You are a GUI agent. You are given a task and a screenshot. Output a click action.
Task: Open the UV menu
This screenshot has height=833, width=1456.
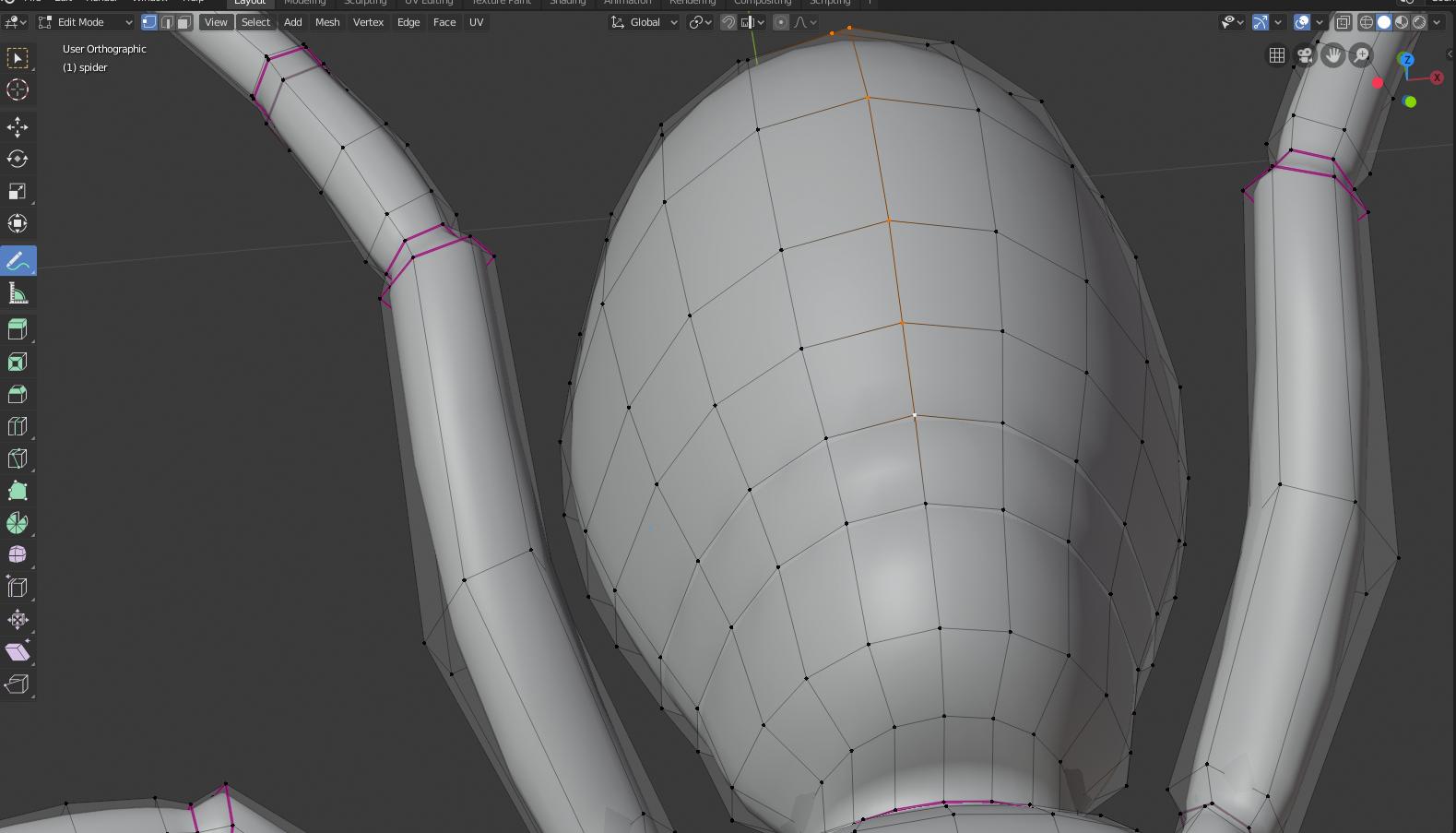coord(476,22)
